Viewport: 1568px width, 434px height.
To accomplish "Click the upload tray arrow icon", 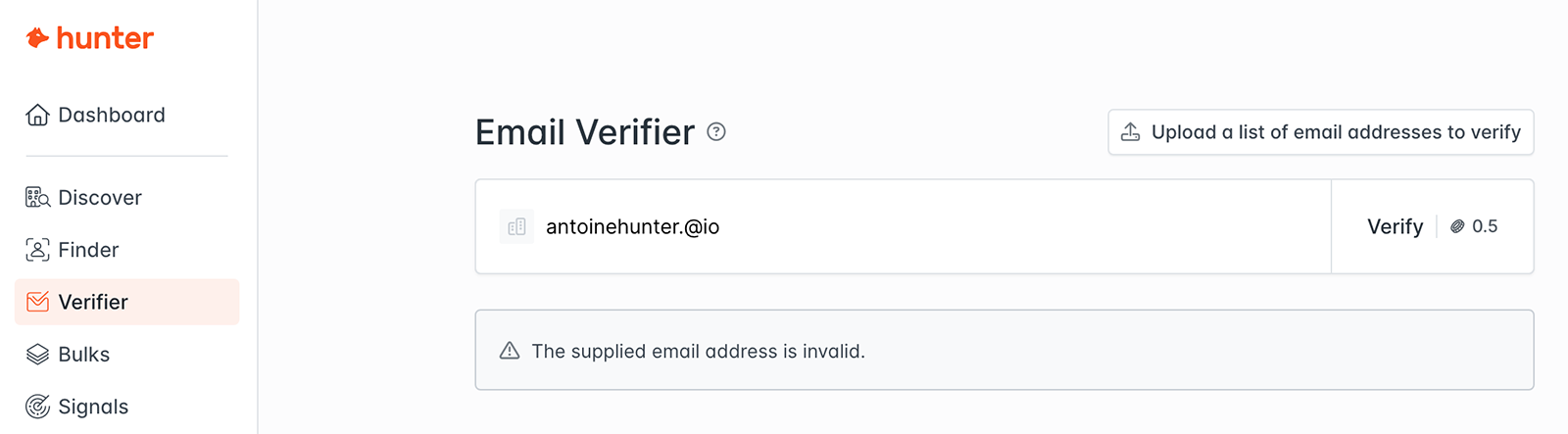I will 1130,132.
